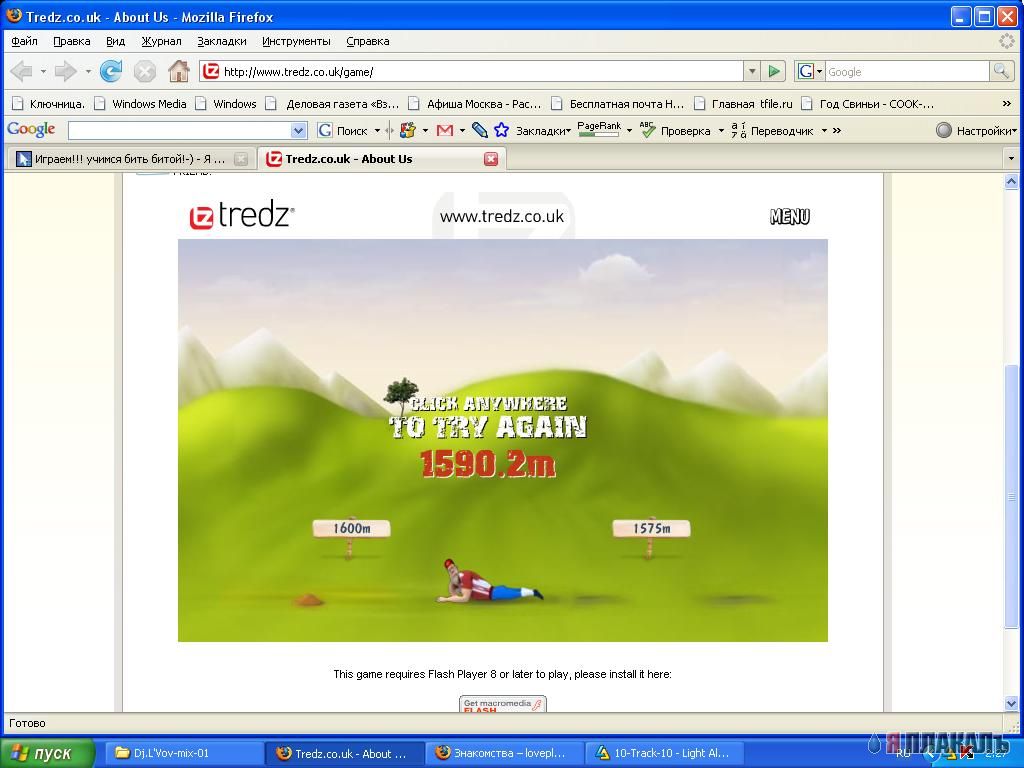Click the Back navigation arrow

22,71
